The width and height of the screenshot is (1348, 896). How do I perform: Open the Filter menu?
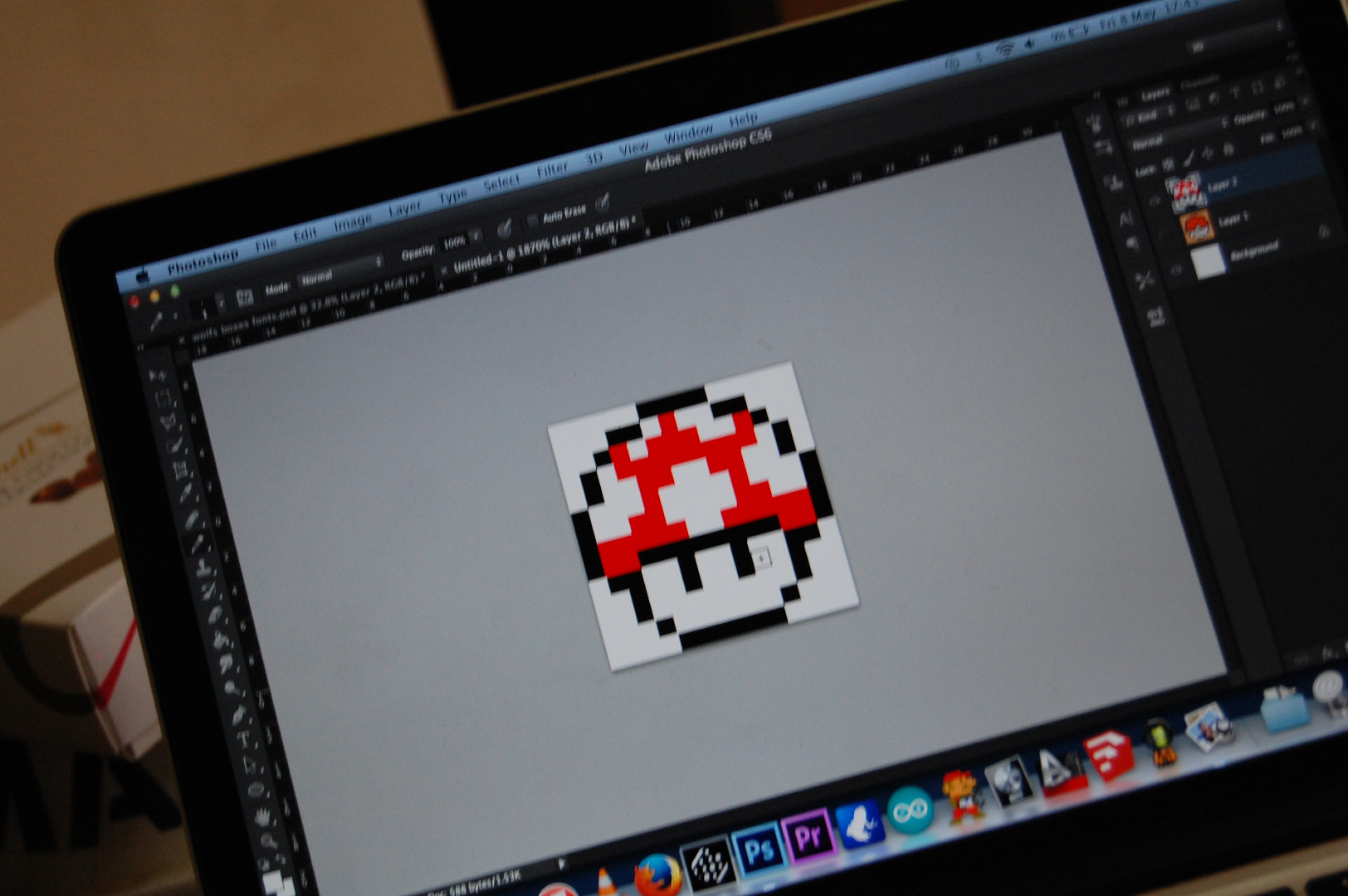click(x=552, y=170)
